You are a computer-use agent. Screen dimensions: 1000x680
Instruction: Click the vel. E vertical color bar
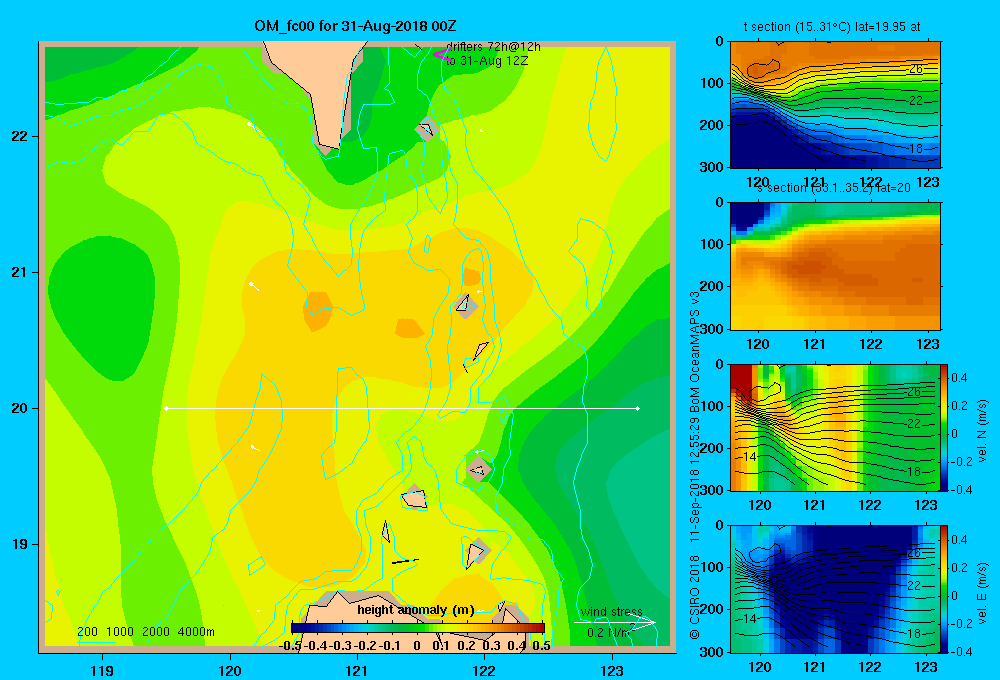(x=945, y=589)
